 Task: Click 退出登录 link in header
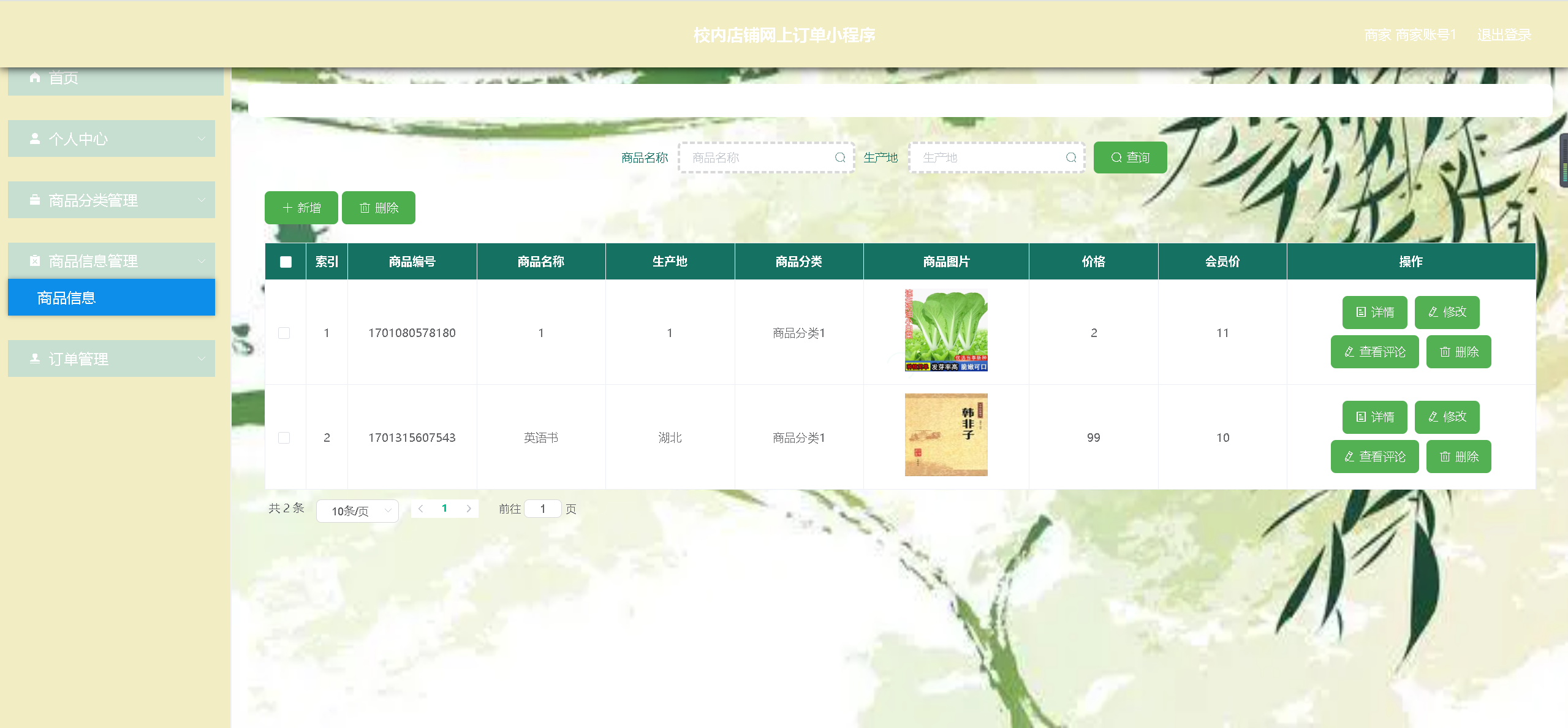tap(1504, 35)
